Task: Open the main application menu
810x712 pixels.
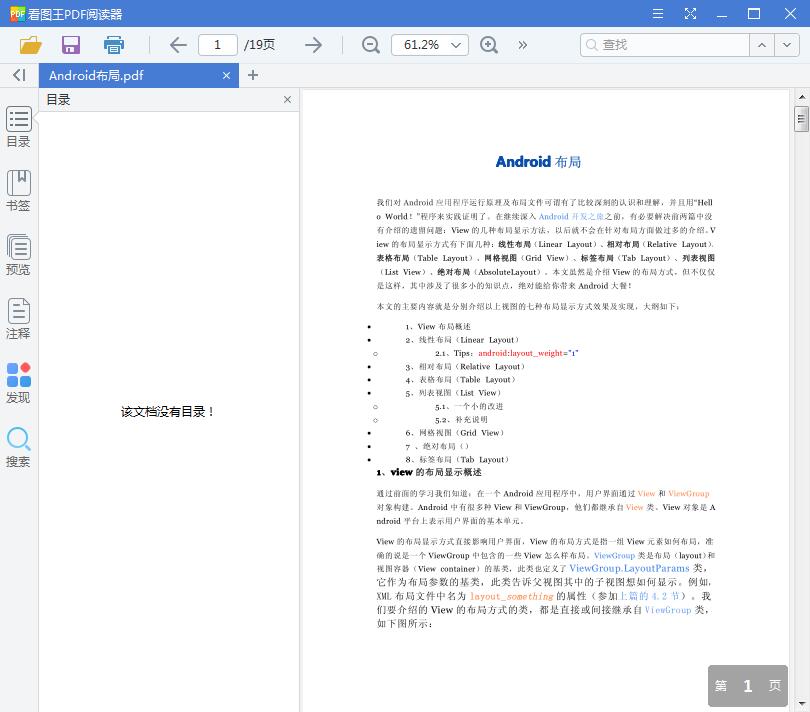Action: pyautogui.click(x=658, y=14)
